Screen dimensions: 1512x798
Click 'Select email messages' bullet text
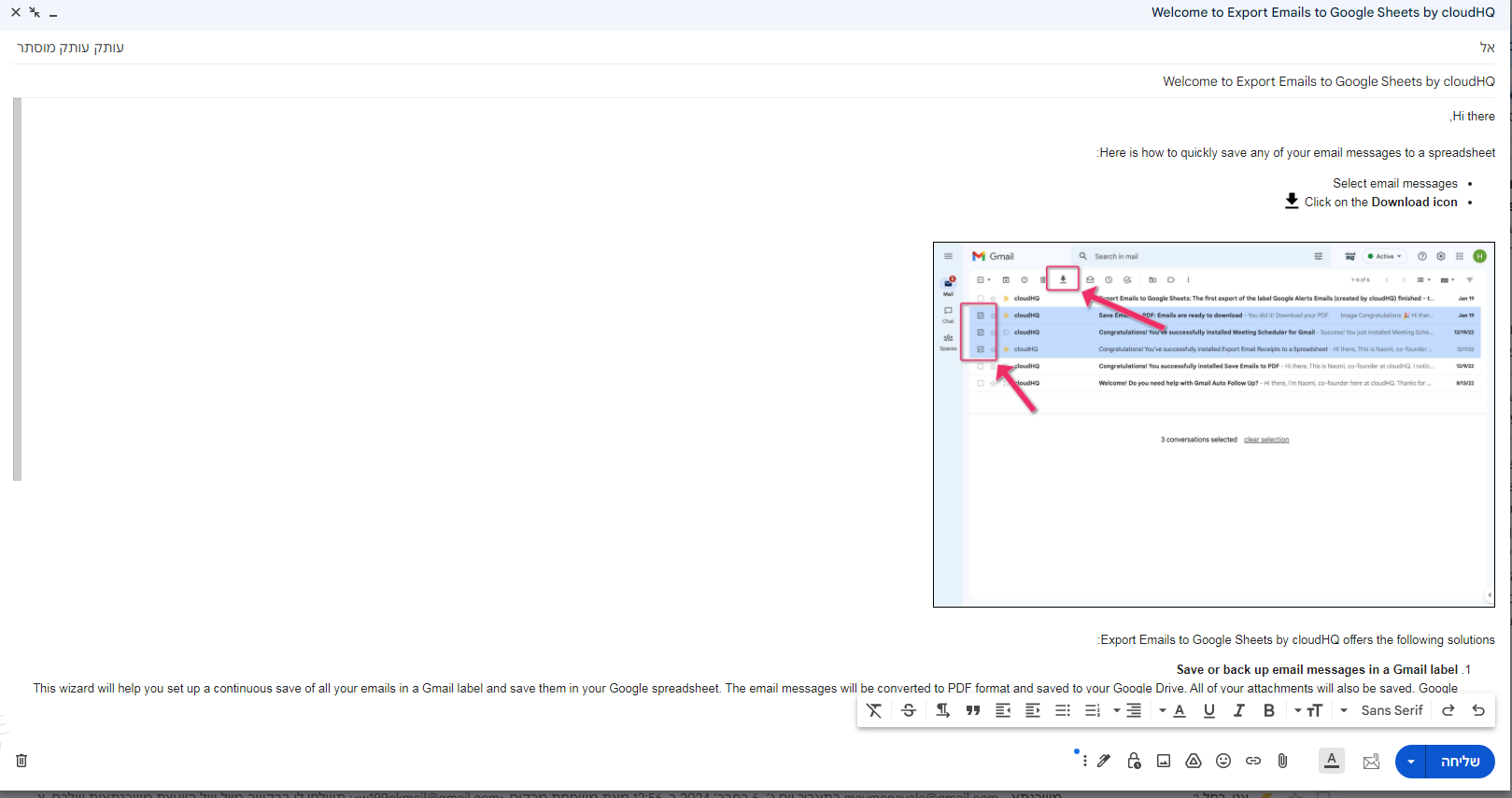[x=1395, y=184]
